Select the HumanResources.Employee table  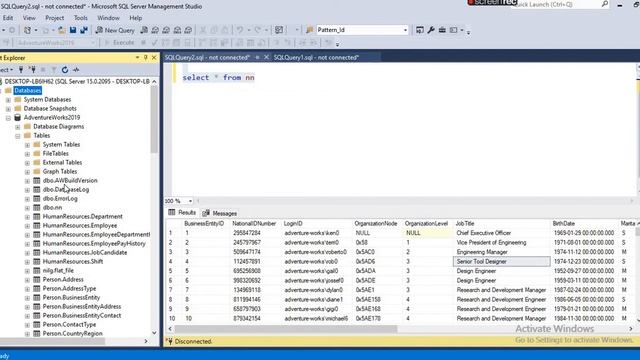click(80, 226)
